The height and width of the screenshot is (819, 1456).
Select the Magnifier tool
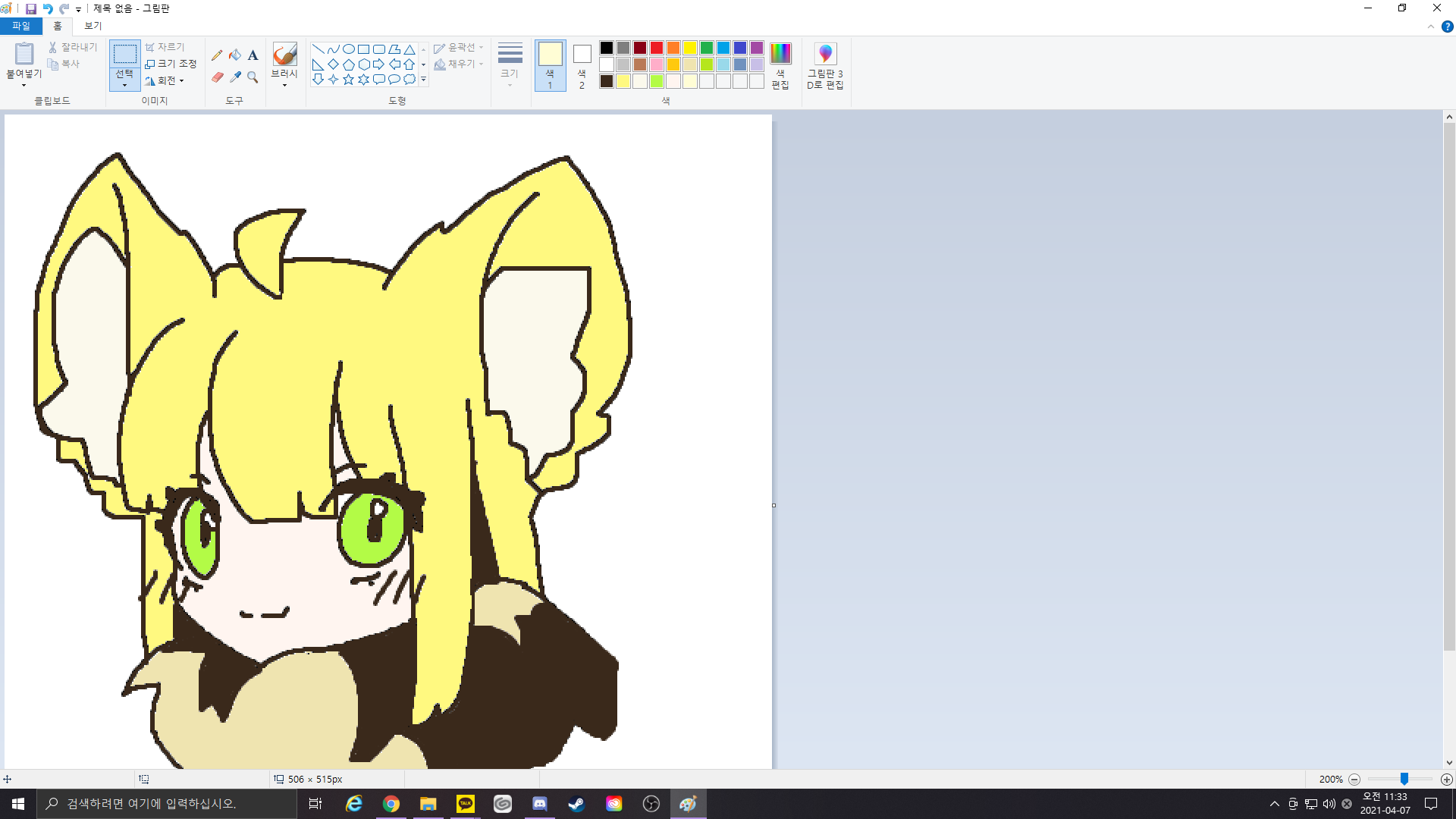253,77
